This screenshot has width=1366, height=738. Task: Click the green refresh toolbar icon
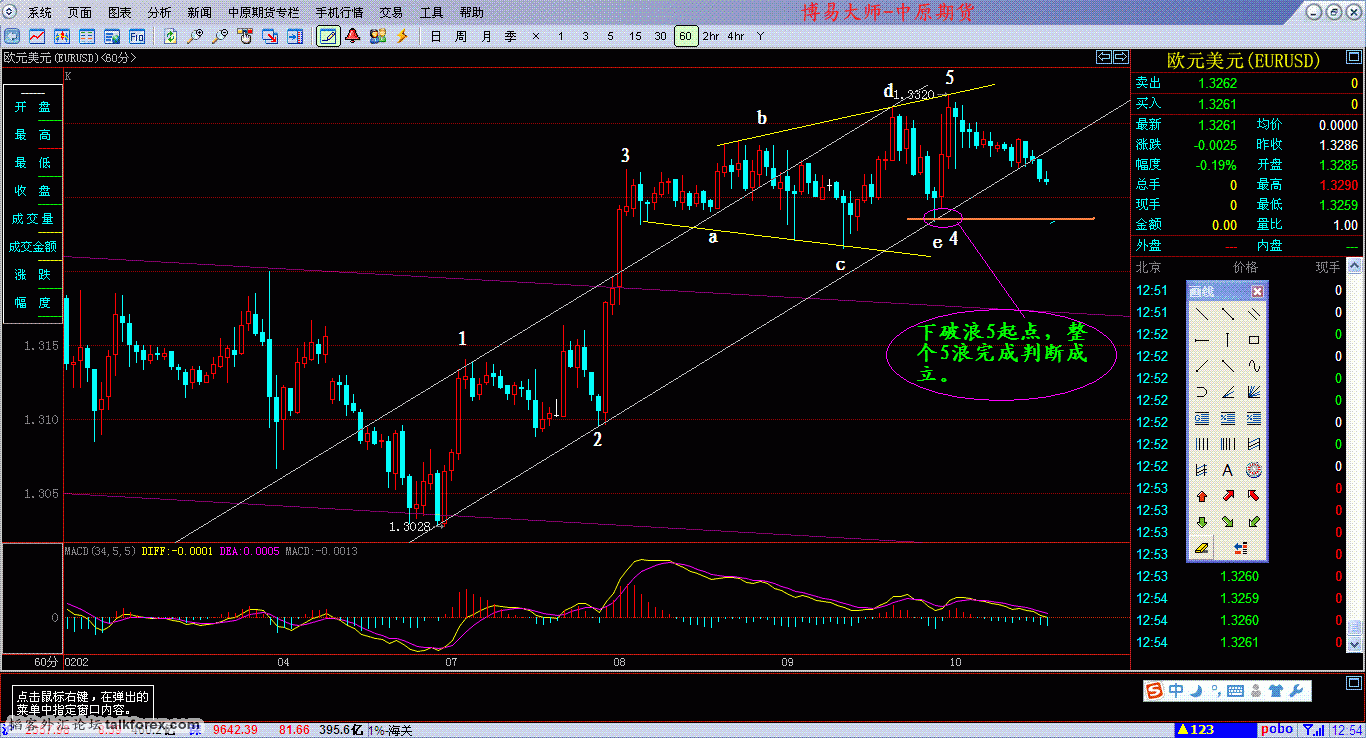point(170,36)
